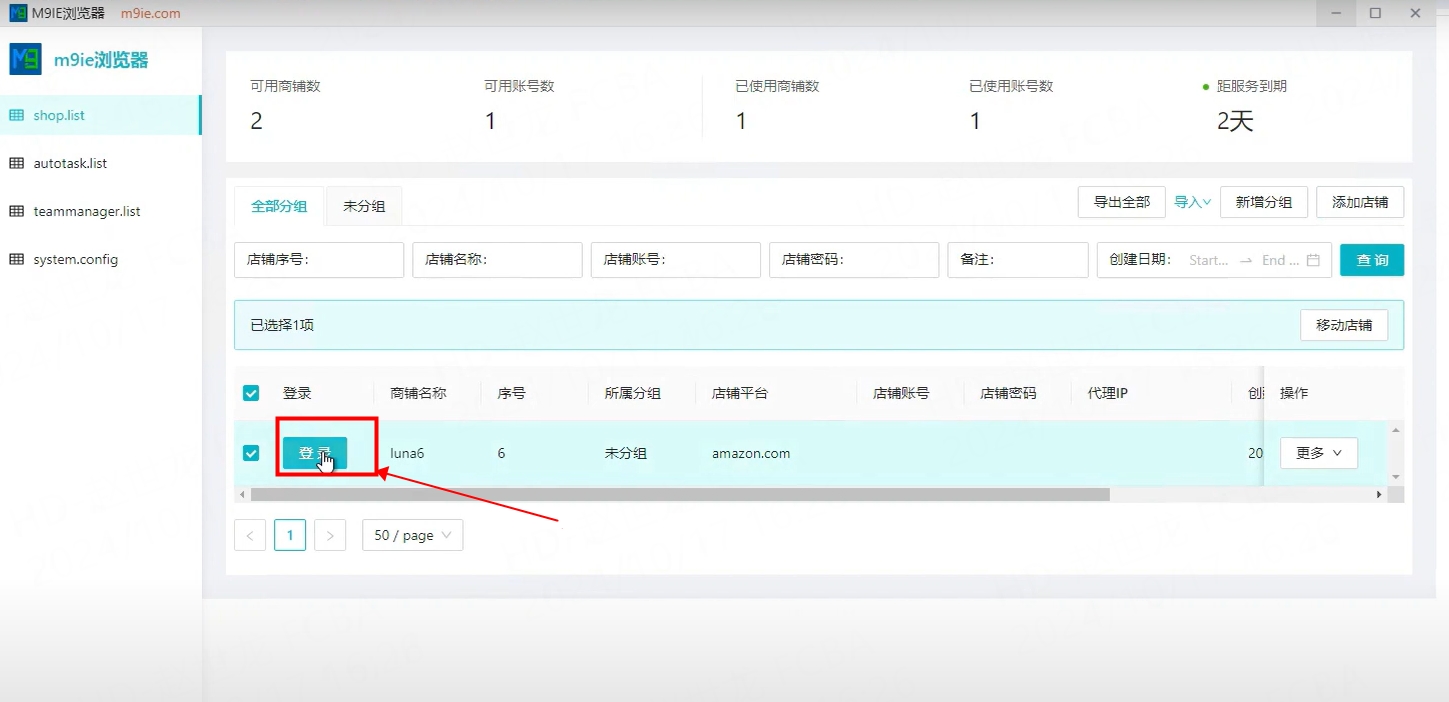Click the teammanager.list sidebar icon

(x=16, y=211)
